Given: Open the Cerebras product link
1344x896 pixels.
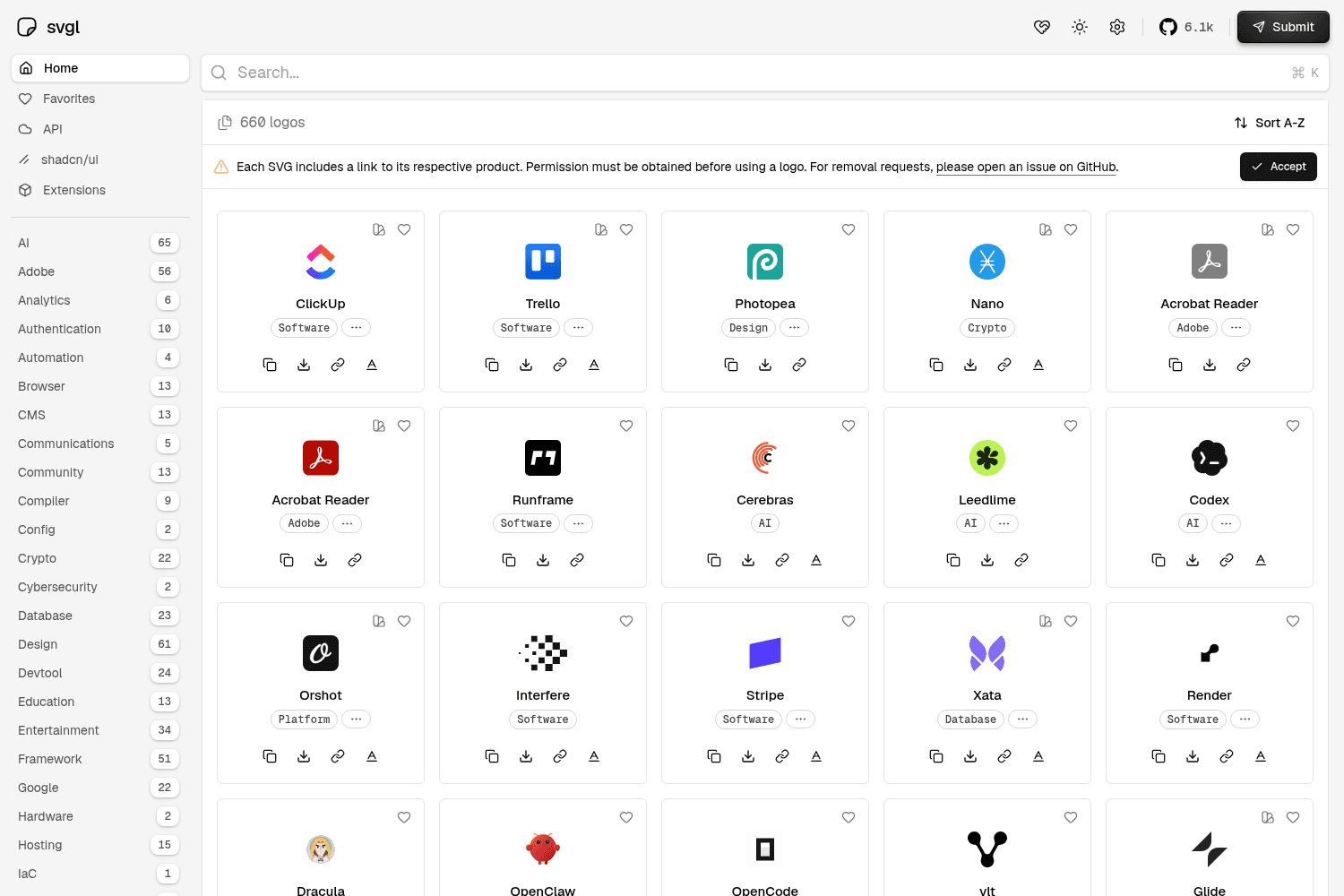Looking at the screenshot, I should 782,560.
